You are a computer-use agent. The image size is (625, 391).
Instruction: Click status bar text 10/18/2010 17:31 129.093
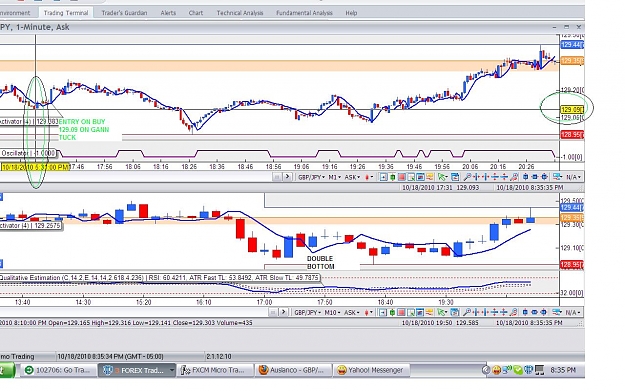[x=440, y=187]
